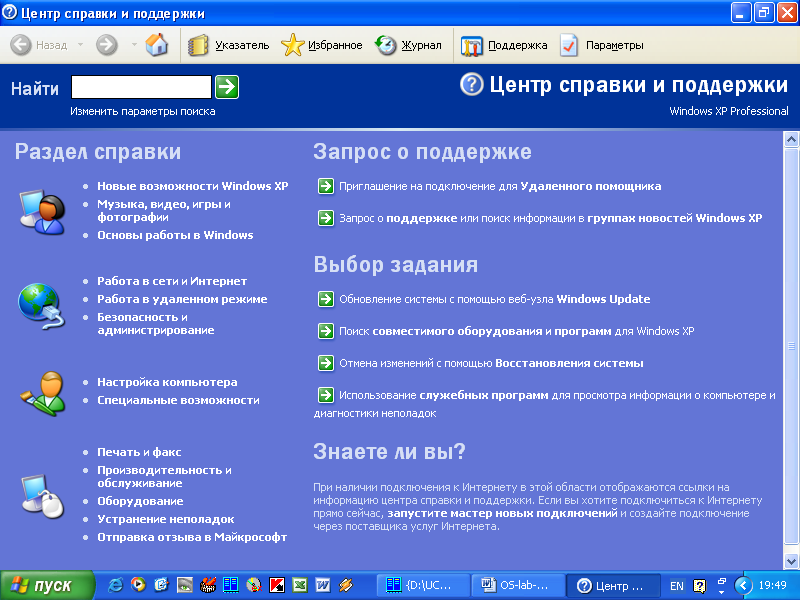This screenshot has height=600, width=800.
Task: Open Windows Update system update link
Action: (x=495, y=299)
